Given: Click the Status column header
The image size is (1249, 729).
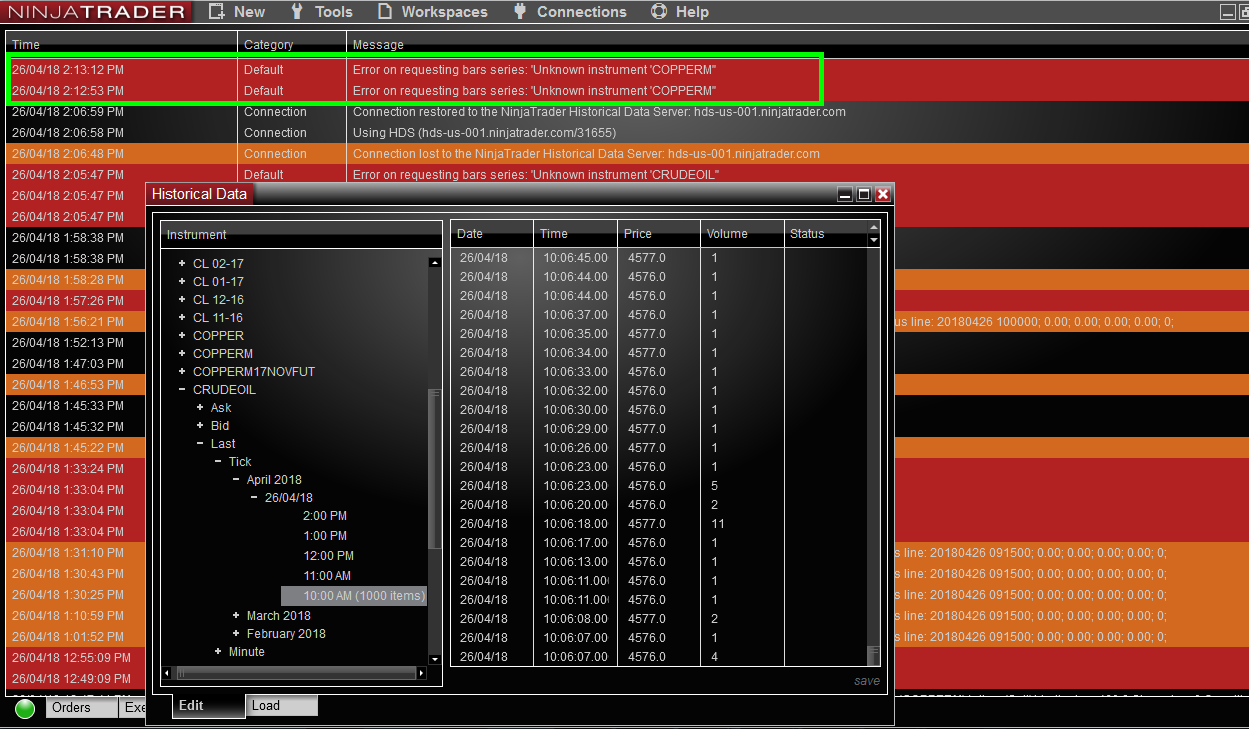Looking at the screenshot, I should (x=825, y=233).
